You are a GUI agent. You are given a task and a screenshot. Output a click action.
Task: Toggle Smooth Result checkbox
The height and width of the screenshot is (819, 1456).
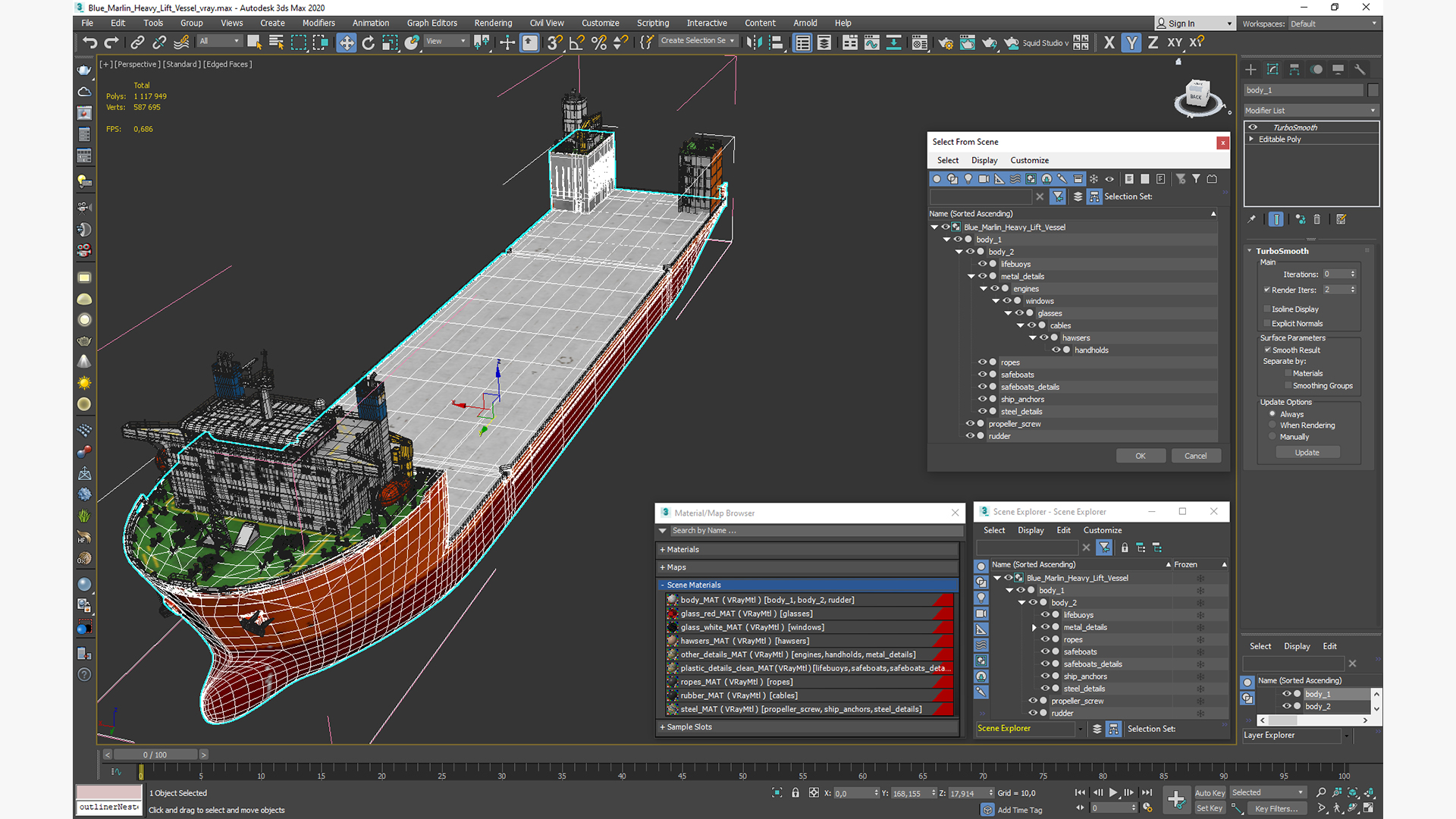point(1267,350)
